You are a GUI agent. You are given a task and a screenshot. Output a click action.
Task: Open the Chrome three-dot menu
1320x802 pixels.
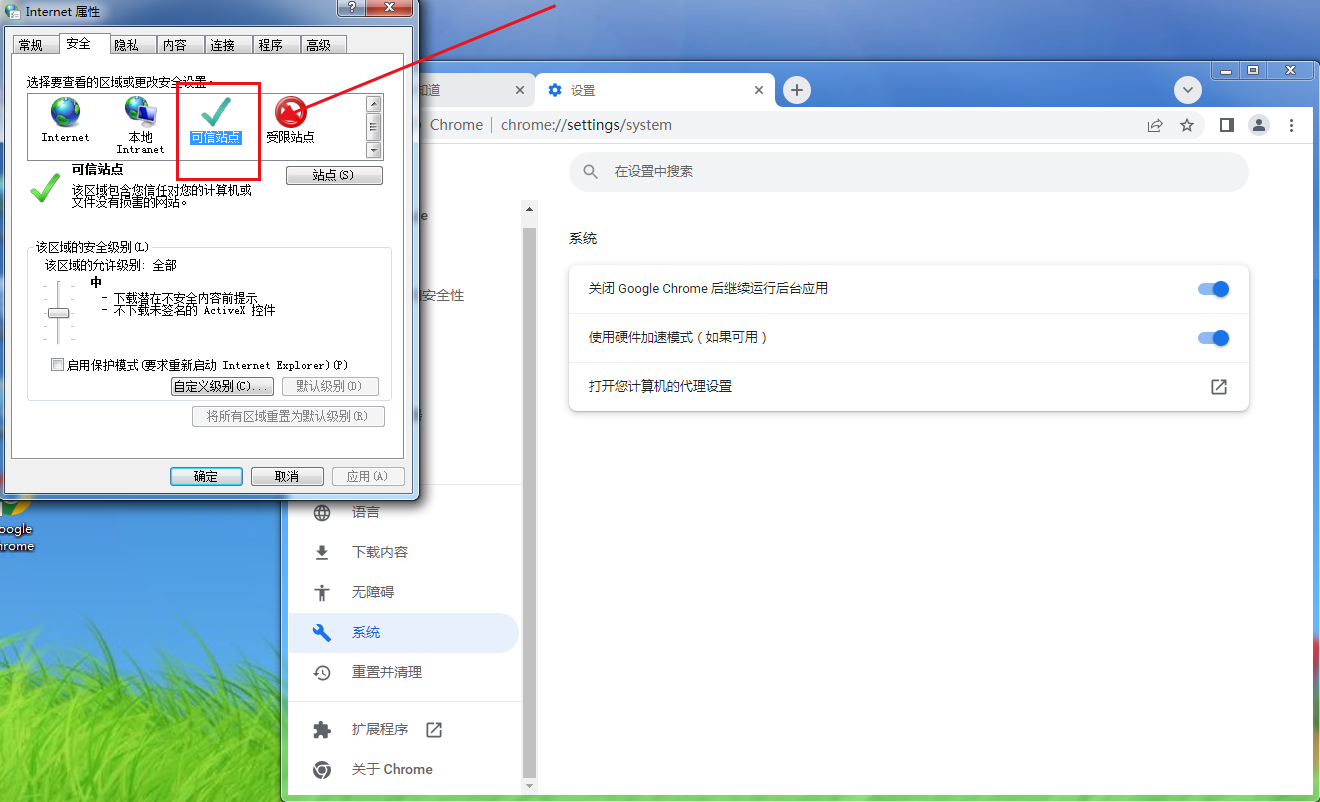tap(1292, 125)
